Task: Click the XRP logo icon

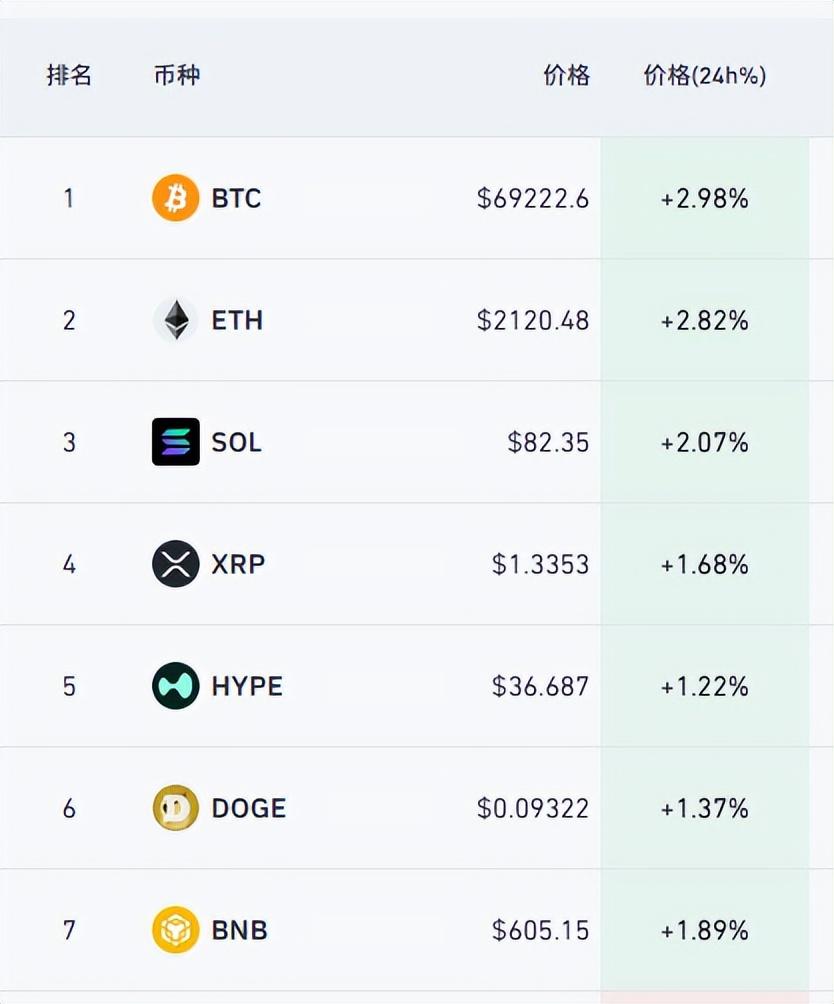Action: pos(175,564)
